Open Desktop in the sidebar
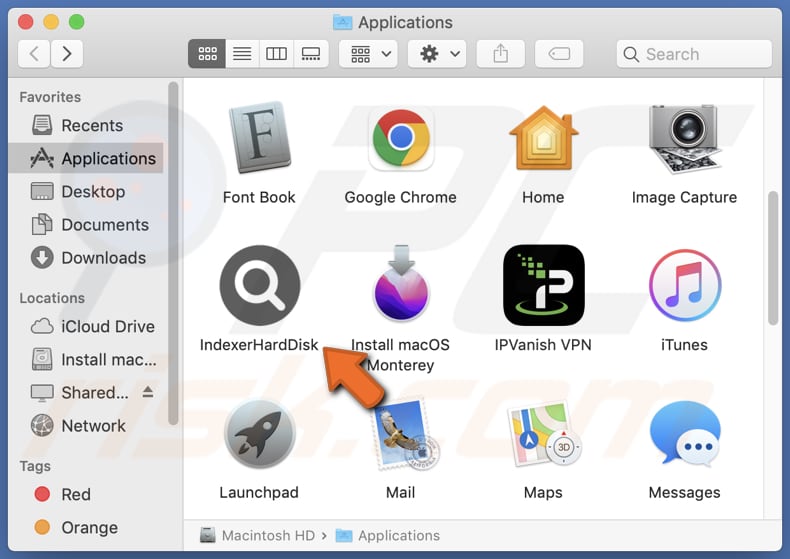Screen dimensions: 790x559 point(86,191)
